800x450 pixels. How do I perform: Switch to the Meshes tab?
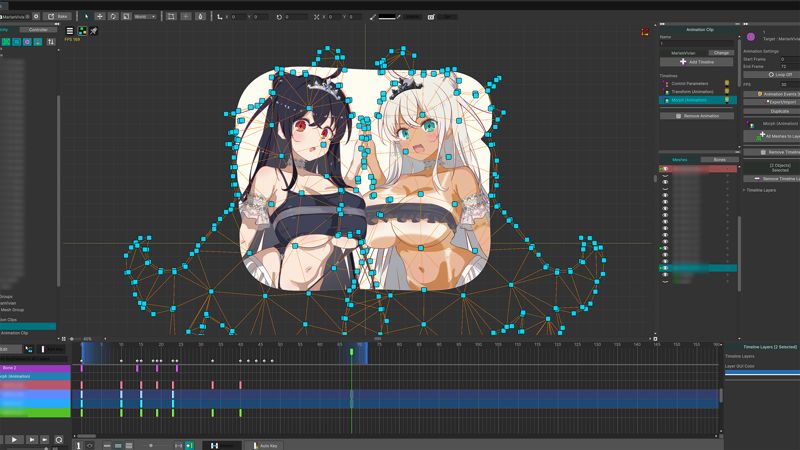pyautogui.click(x=679, y=159)
